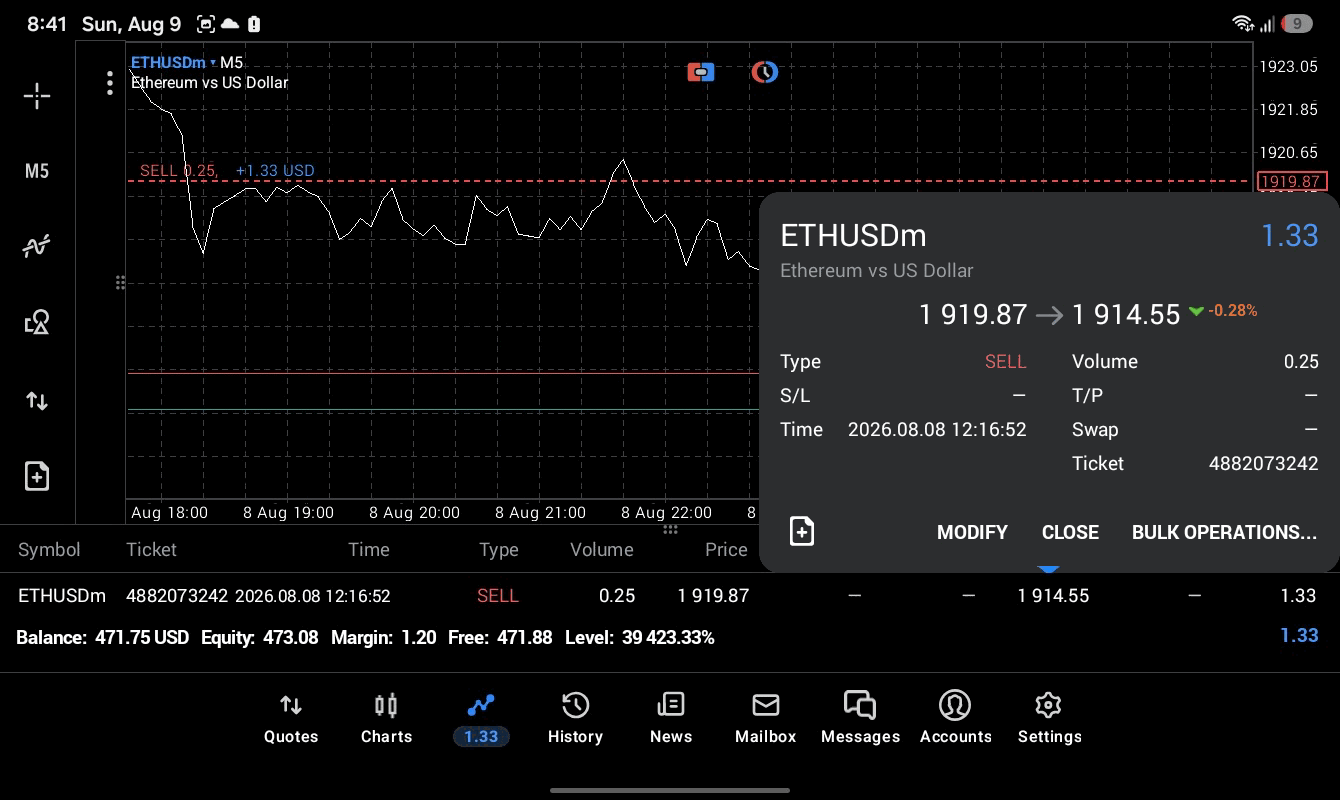
Task: Select the ETHUSDm position row symbol
Action: (62, 596)
